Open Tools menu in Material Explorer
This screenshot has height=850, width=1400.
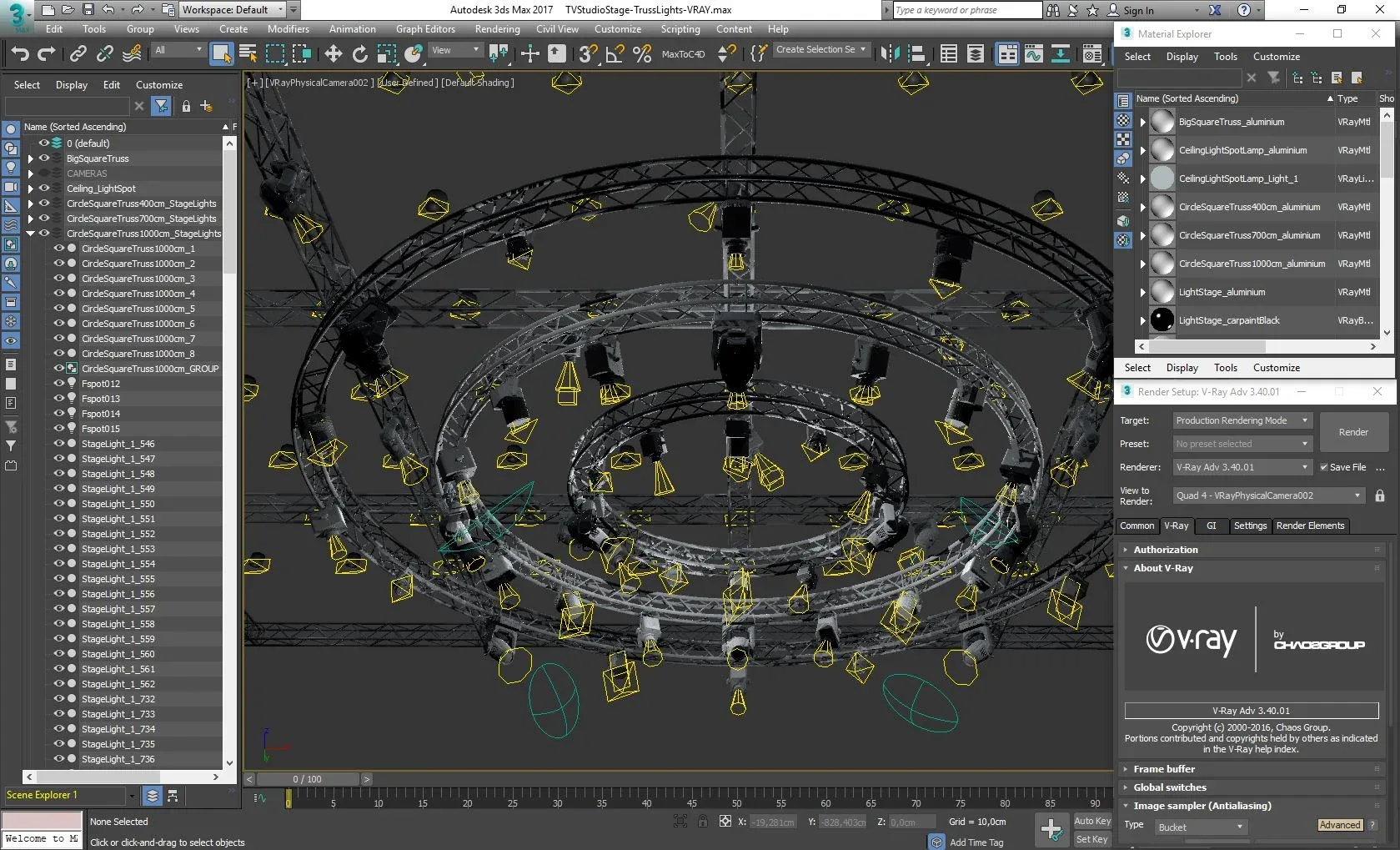pos(1225,57)
